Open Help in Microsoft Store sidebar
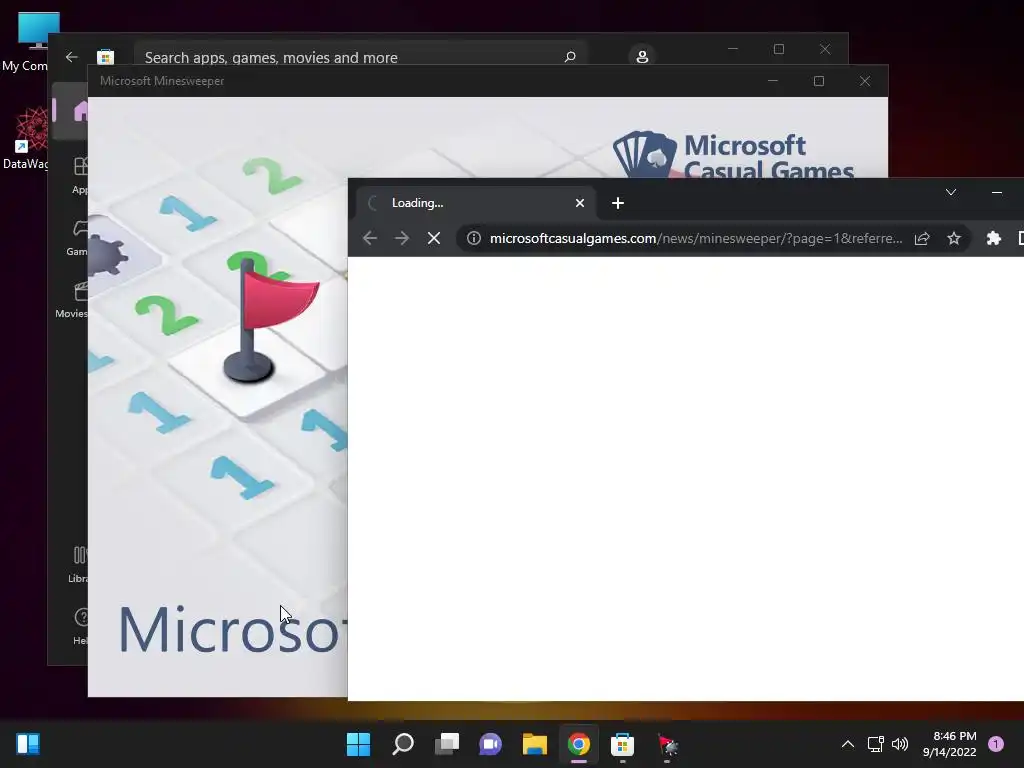1024x768 pixels. coord(78,626)
